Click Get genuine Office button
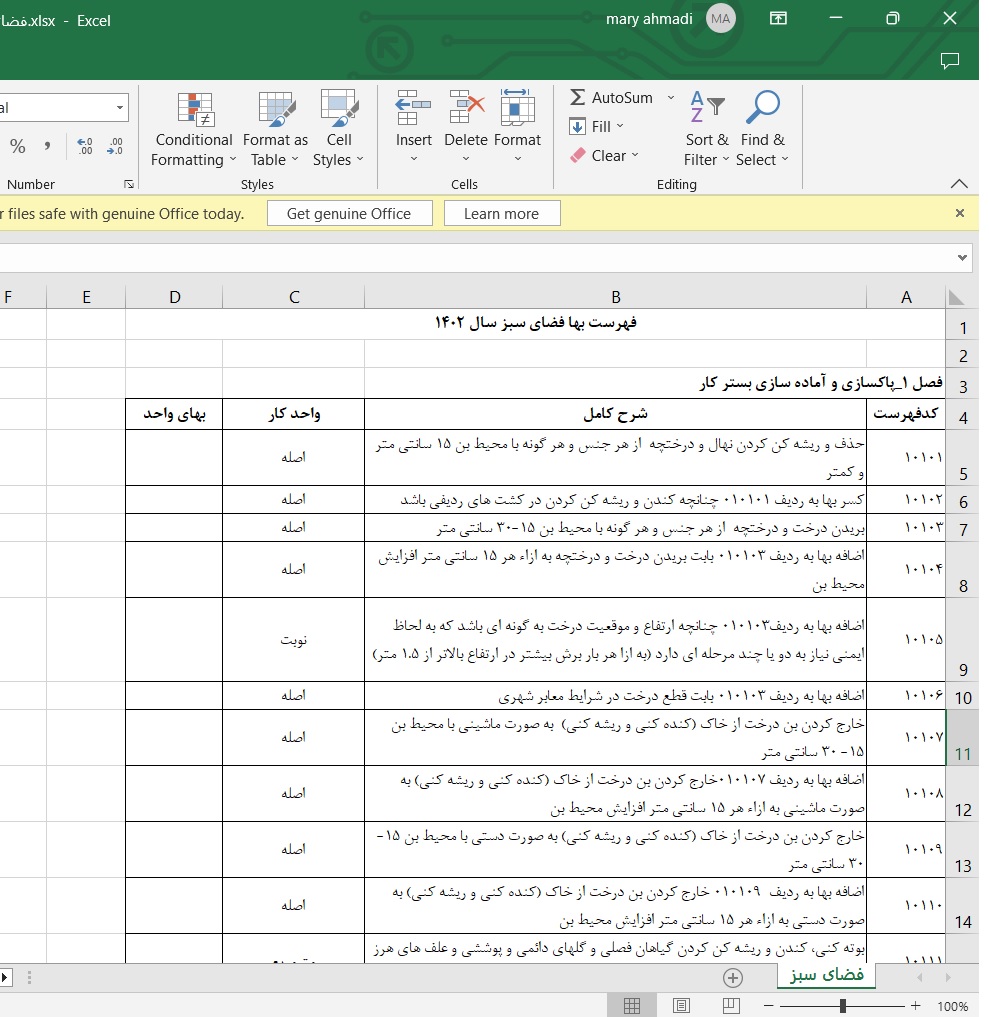989x1017 pixels. pyautogui.click(x=350, y=213)
